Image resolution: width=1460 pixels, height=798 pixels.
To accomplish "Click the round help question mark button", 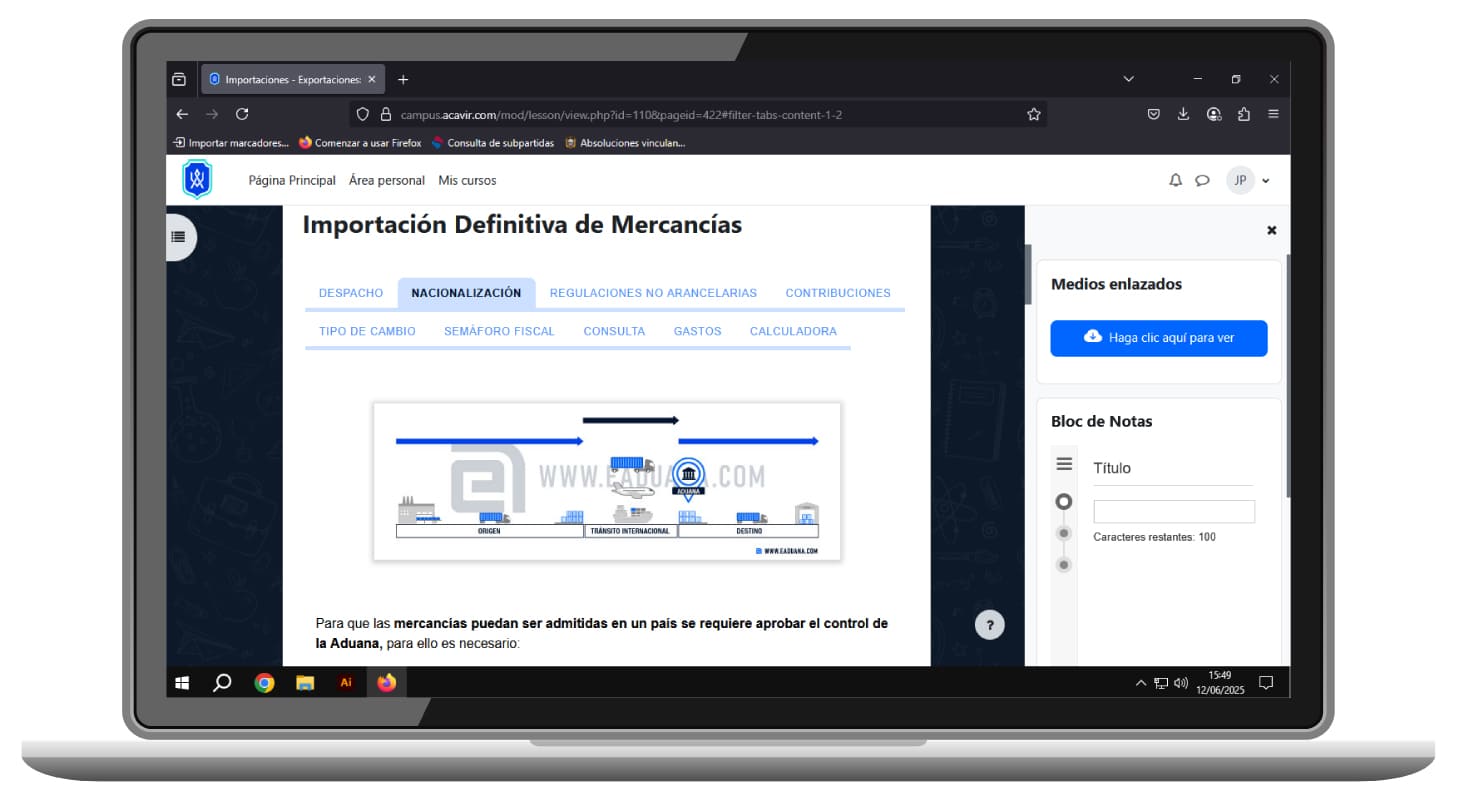I will point(989,626).
